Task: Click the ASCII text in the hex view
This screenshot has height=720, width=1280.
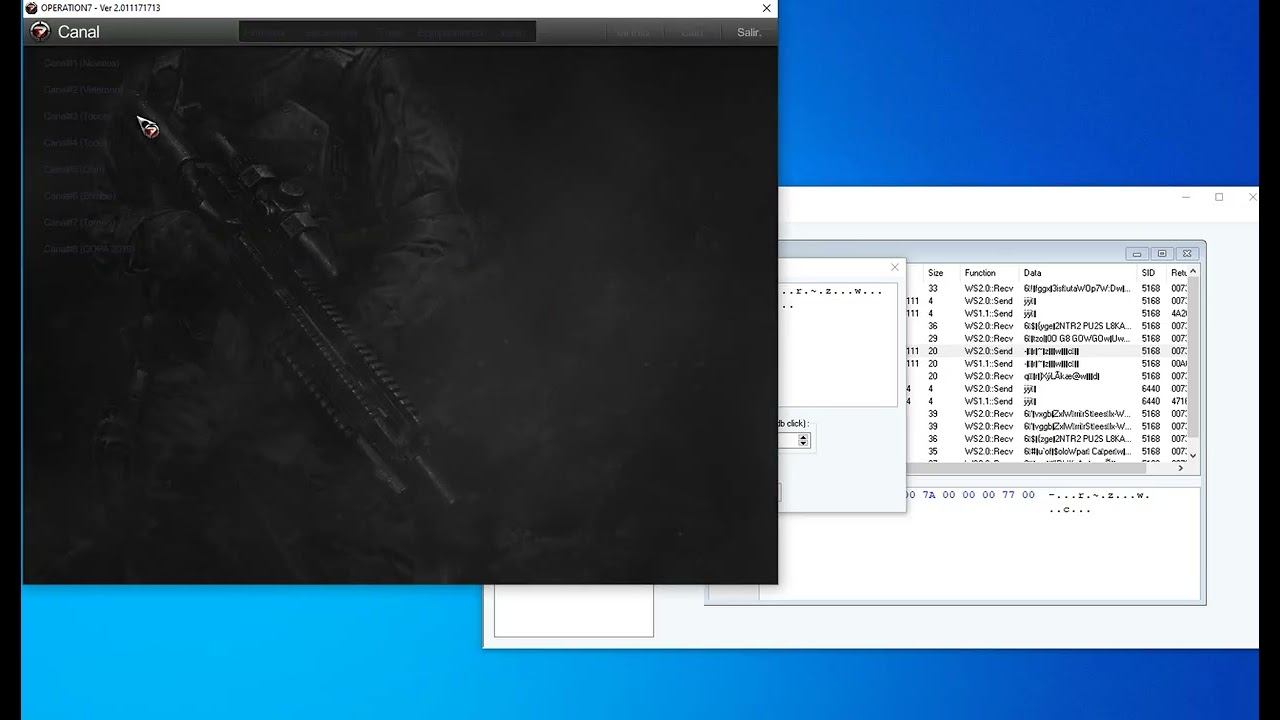Action: (1099, 502)
